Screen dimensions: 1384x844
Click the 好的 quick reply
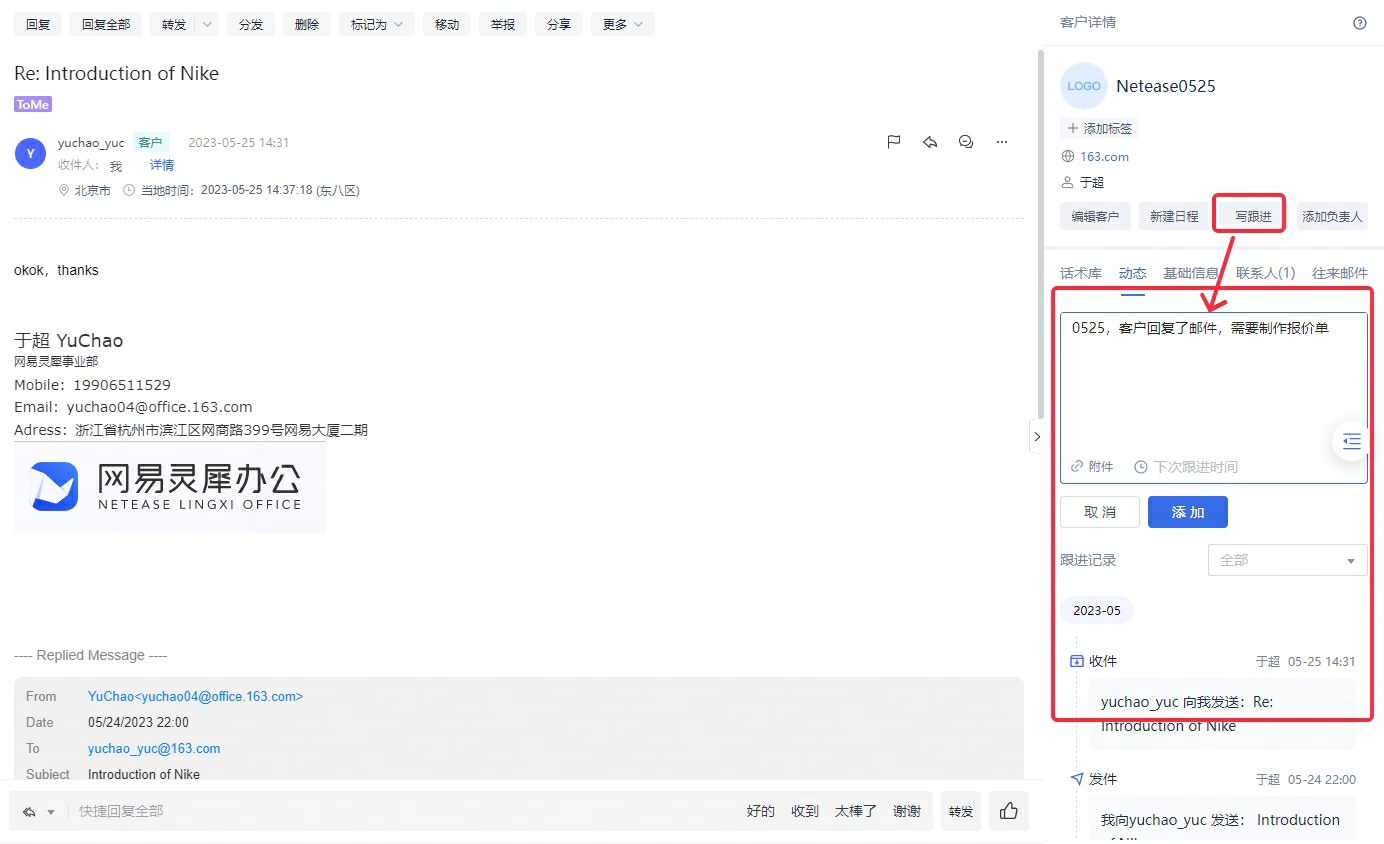click(x=761, y=811)
